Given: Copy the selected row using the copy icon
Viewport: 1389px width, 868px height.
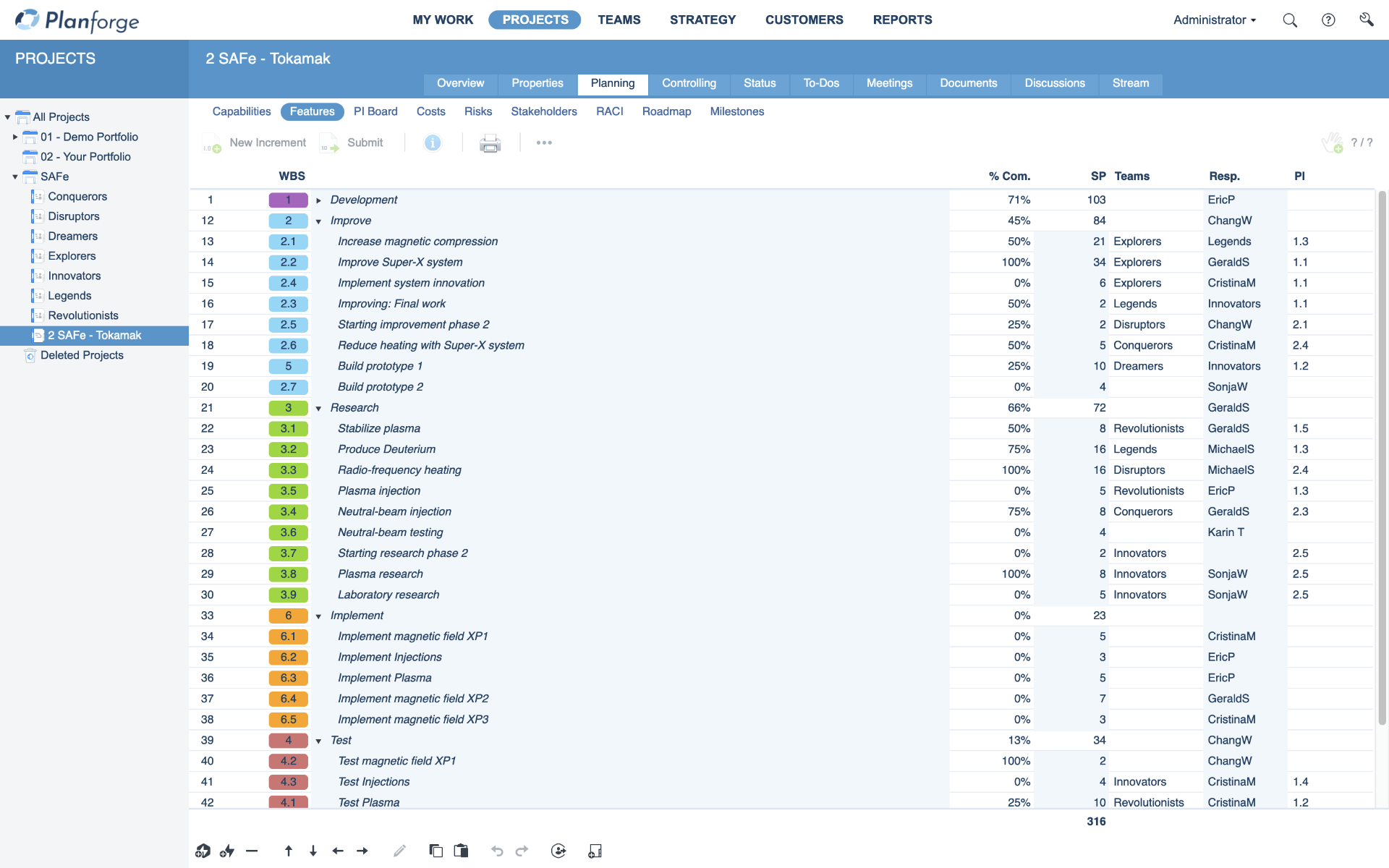Looking at the screenshot, I should 436,851.
